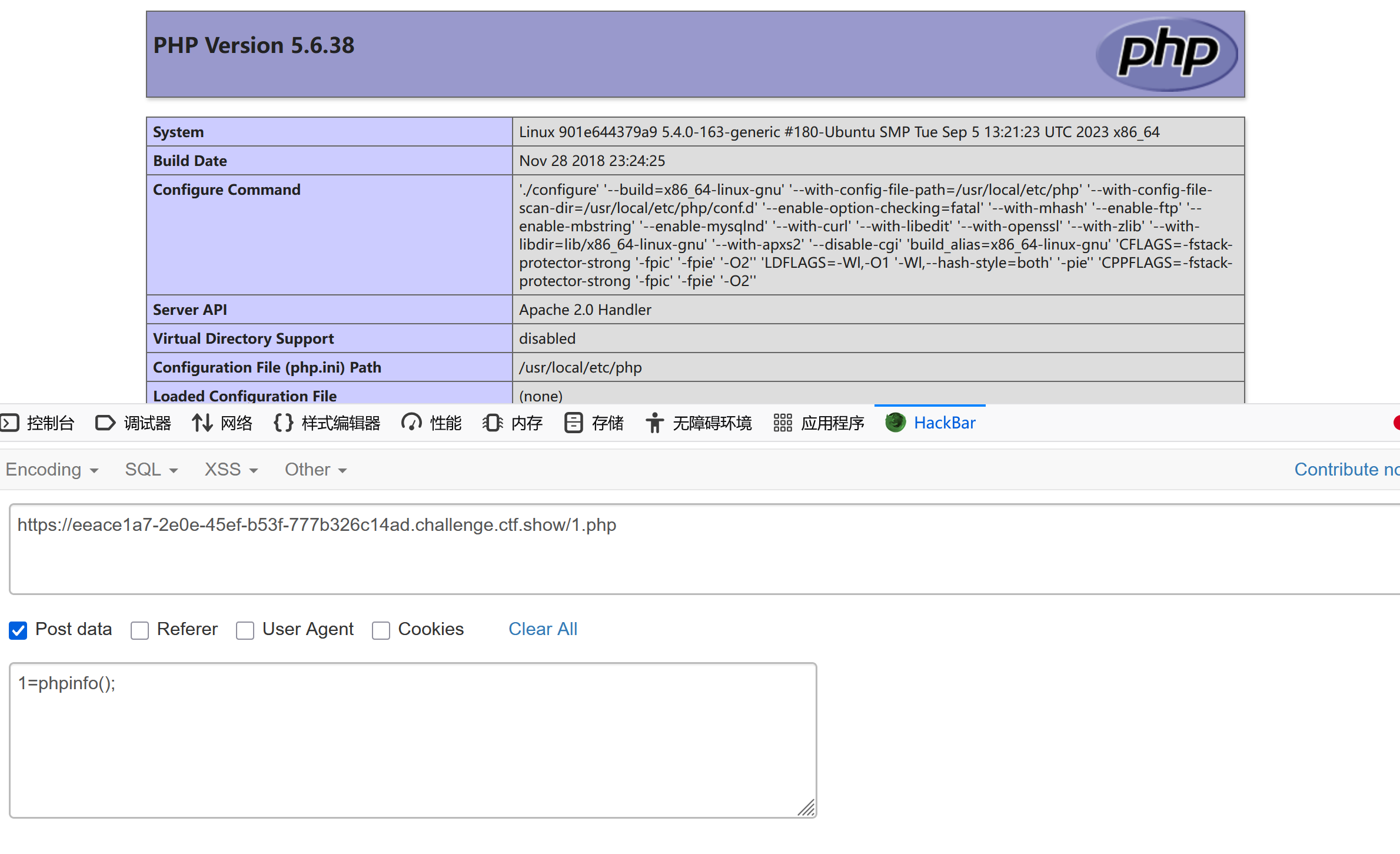Click the Console (控制台) devtools icon
This screenshot has width=1400, height=854.
(10, 423)
